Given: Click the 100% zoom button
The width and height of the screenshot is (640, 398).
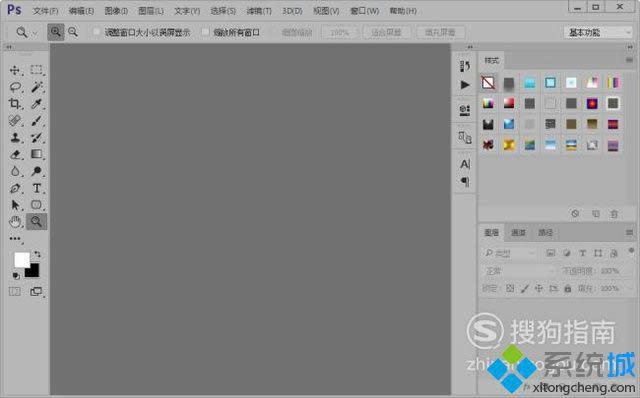Looking at the screenshot, I should (340, 32).
